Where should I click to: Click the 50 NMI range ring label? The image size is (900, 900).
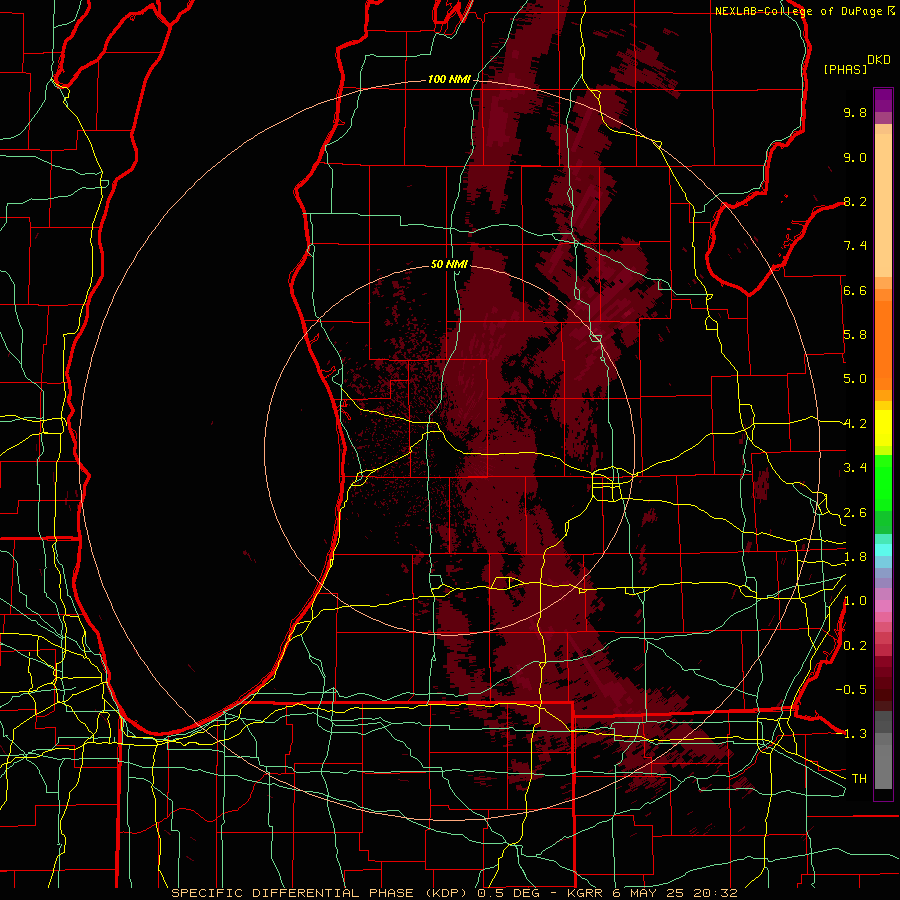coord(449,265)
